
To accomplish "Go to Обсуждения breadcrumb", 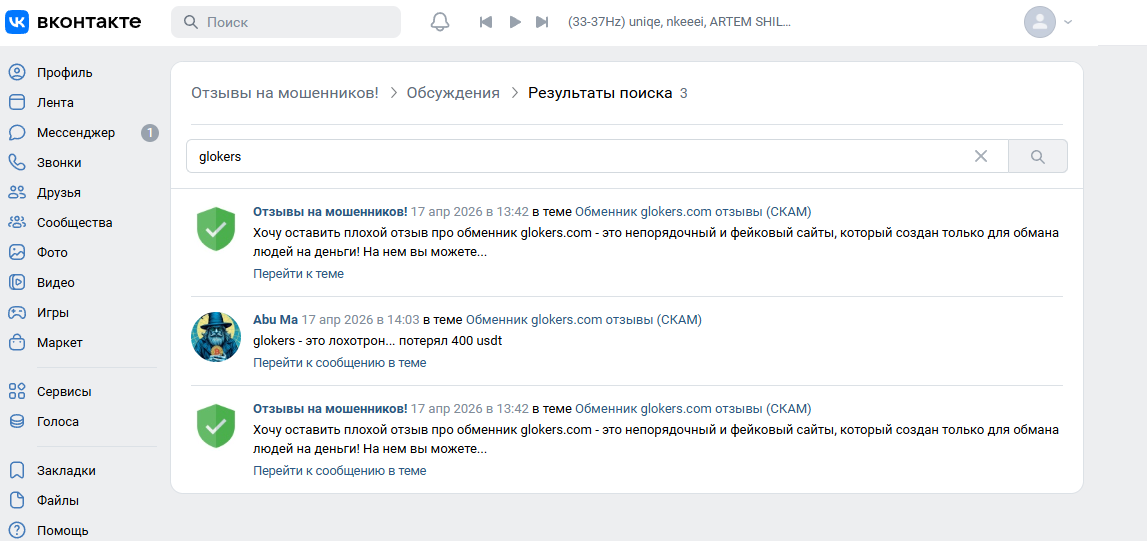I will [x=453, y=93].
